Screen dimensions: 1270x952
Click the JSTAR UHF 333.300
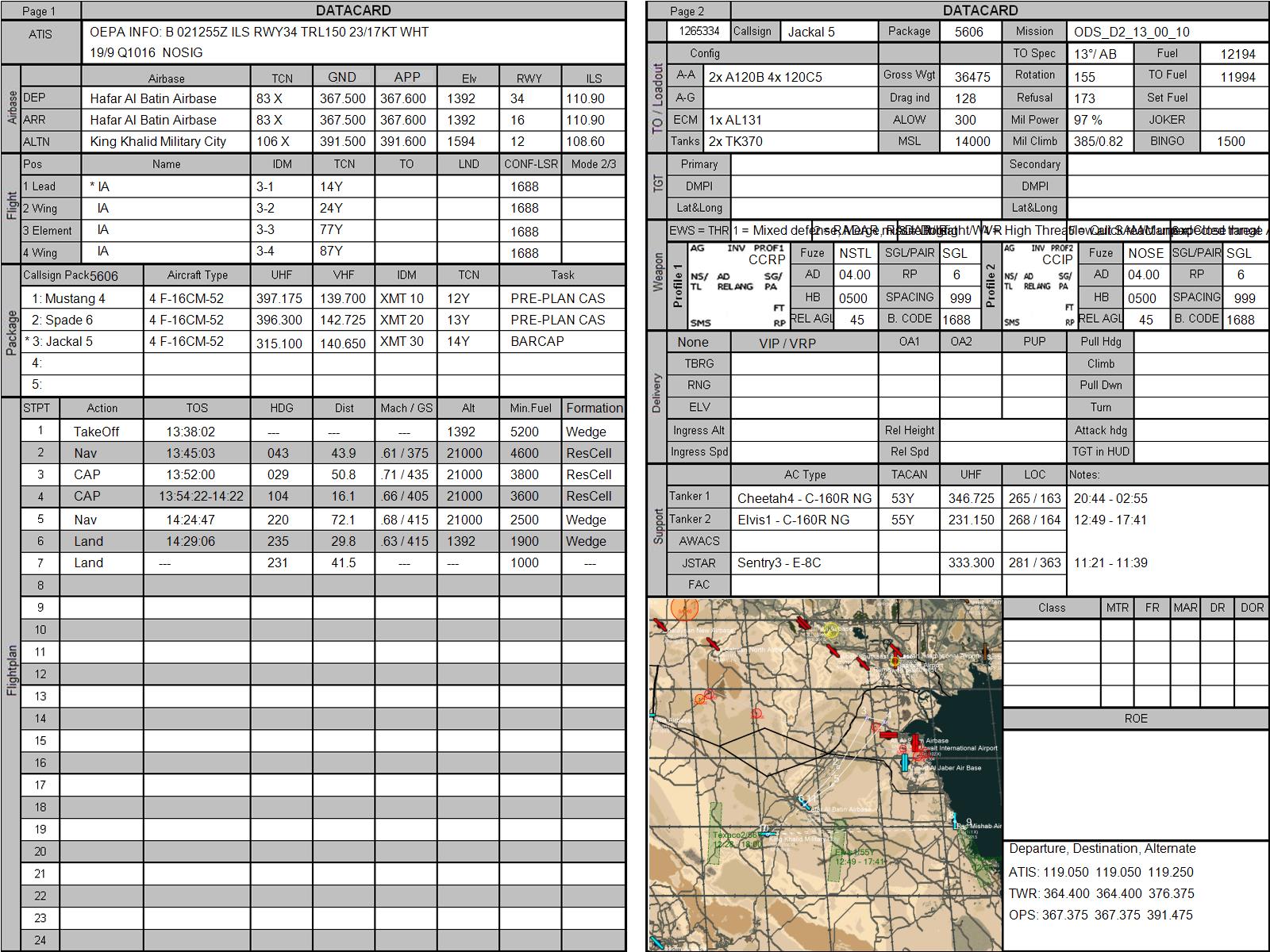(971, 563)
